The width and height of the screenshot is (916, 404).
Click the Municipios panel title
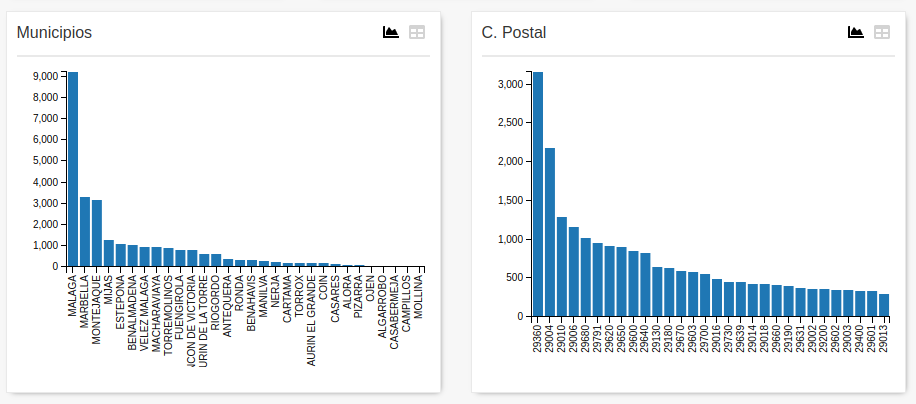55,33
